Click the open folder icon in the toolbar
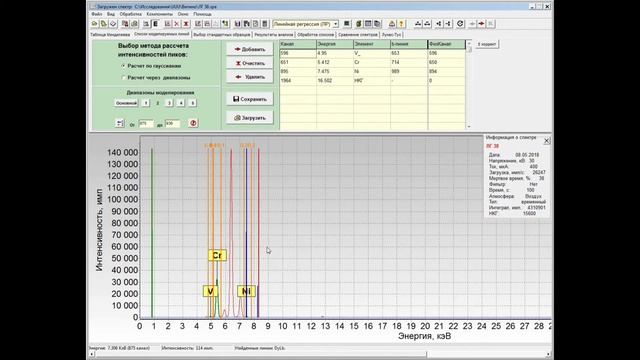Image resolution: width=640 pixels, height=360 pixels. [x=94, y=24]
